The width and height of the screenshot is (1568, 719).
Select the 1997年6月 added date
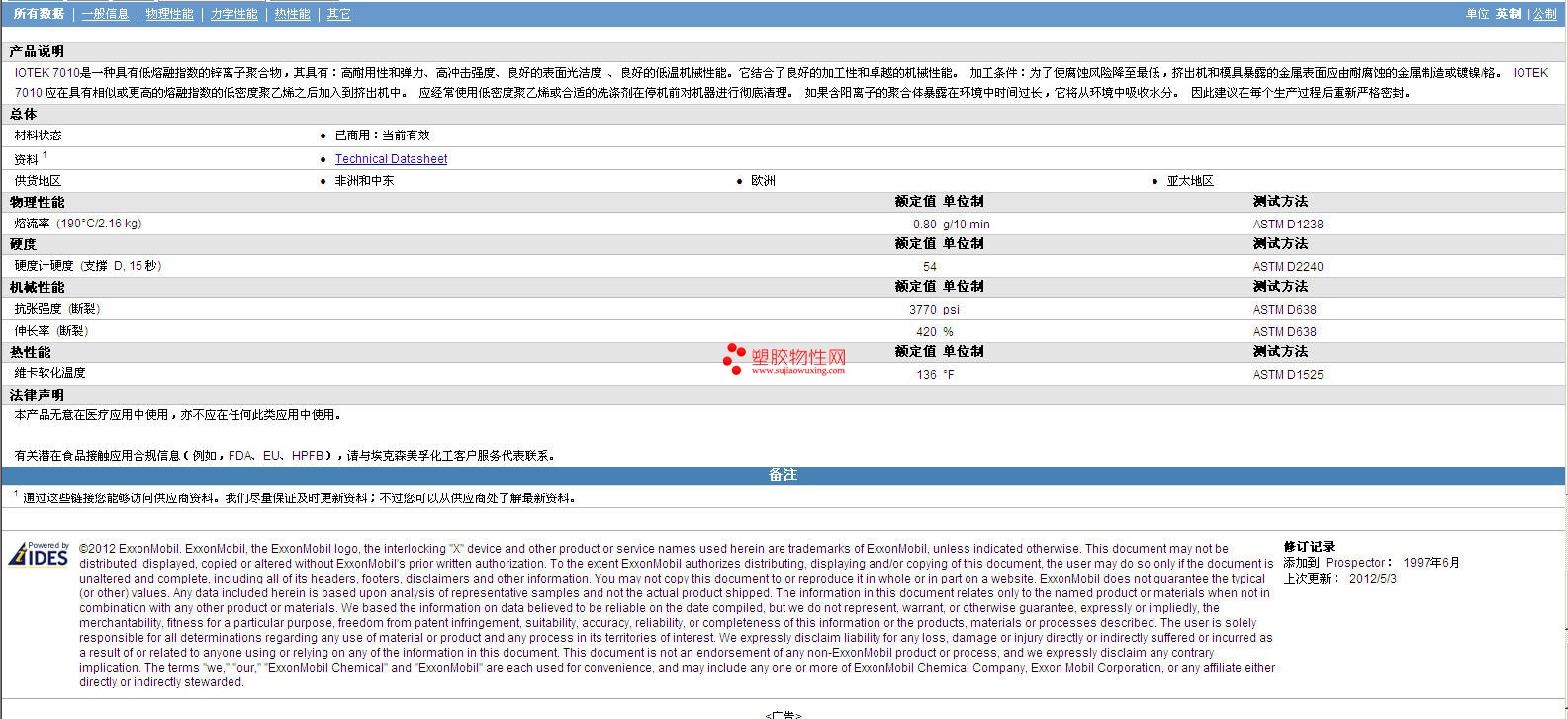click(x=1431, y=563)
